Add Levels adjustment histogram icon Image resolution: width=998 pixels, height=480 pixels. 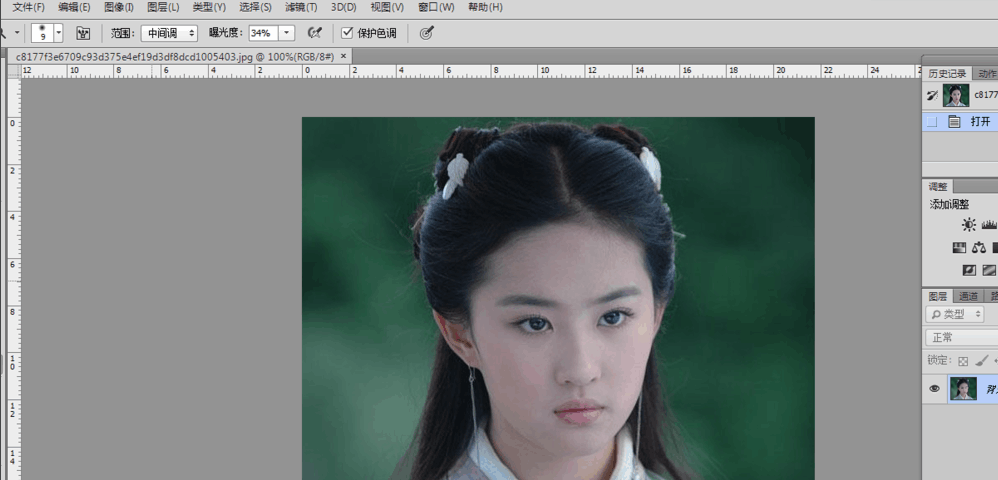click(990, 225)
